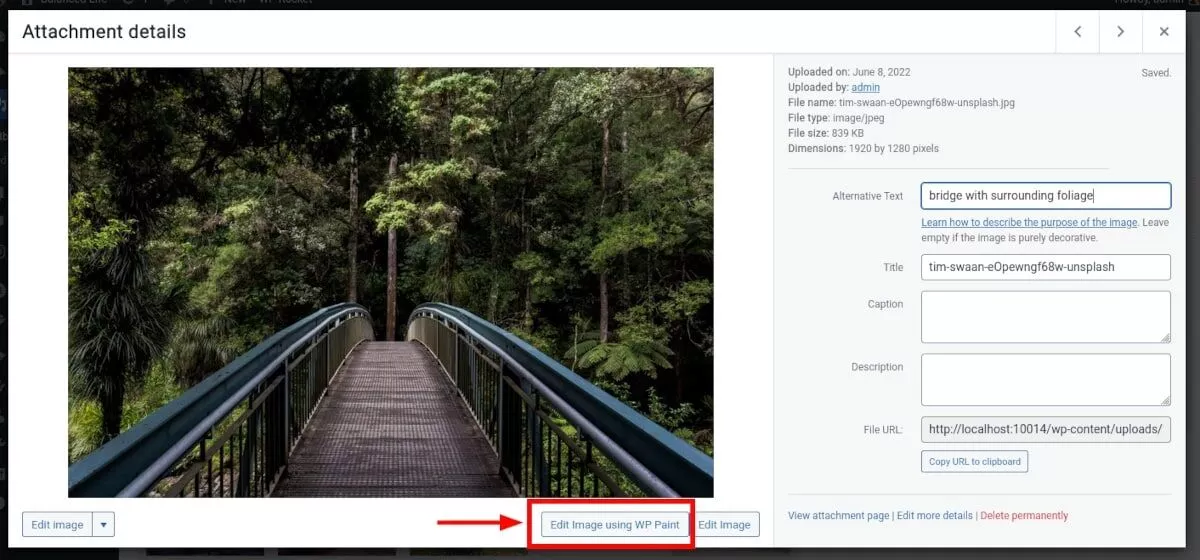Click the File size 839 KB text
This screenshot has width=1200, height=560.
pyautogui.click(x=828, y=133)
